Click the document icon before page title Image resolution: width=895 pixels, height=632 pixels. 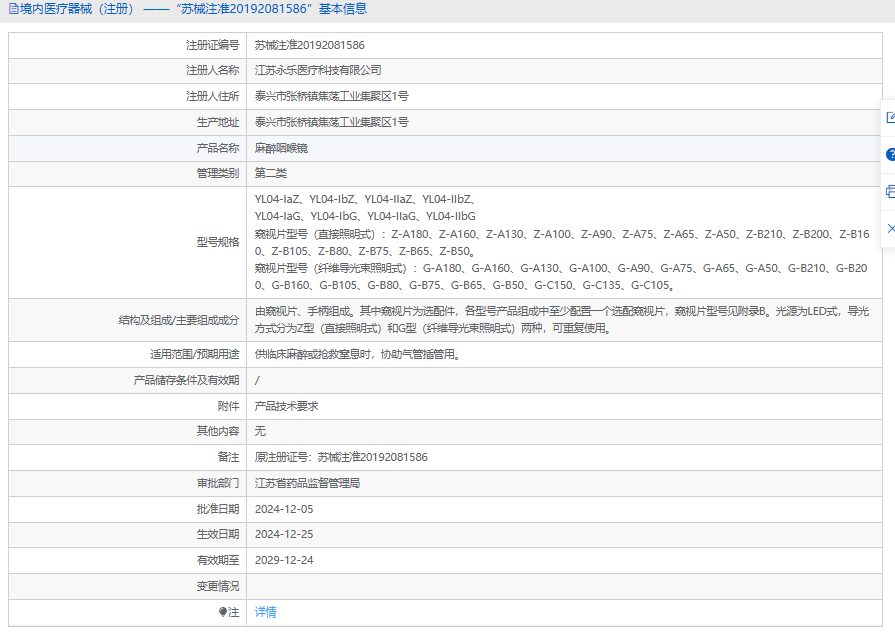(x=14, y=9)
